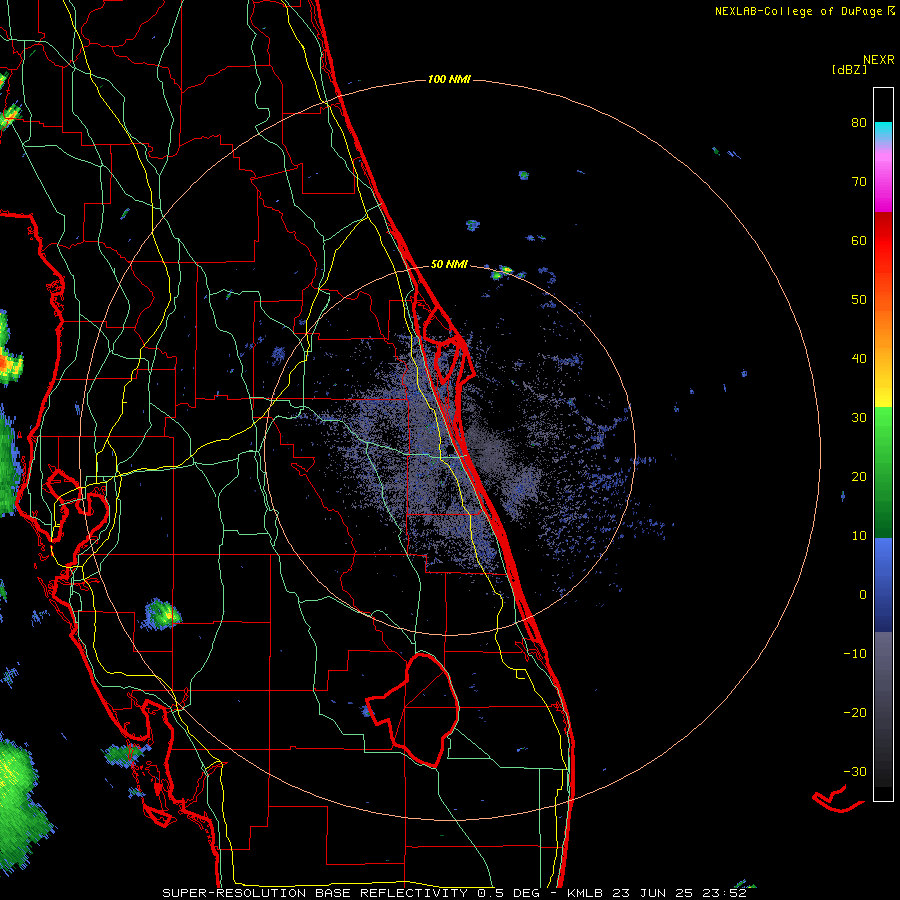Click the 20 dBZ scale value

tap(859, 476)
